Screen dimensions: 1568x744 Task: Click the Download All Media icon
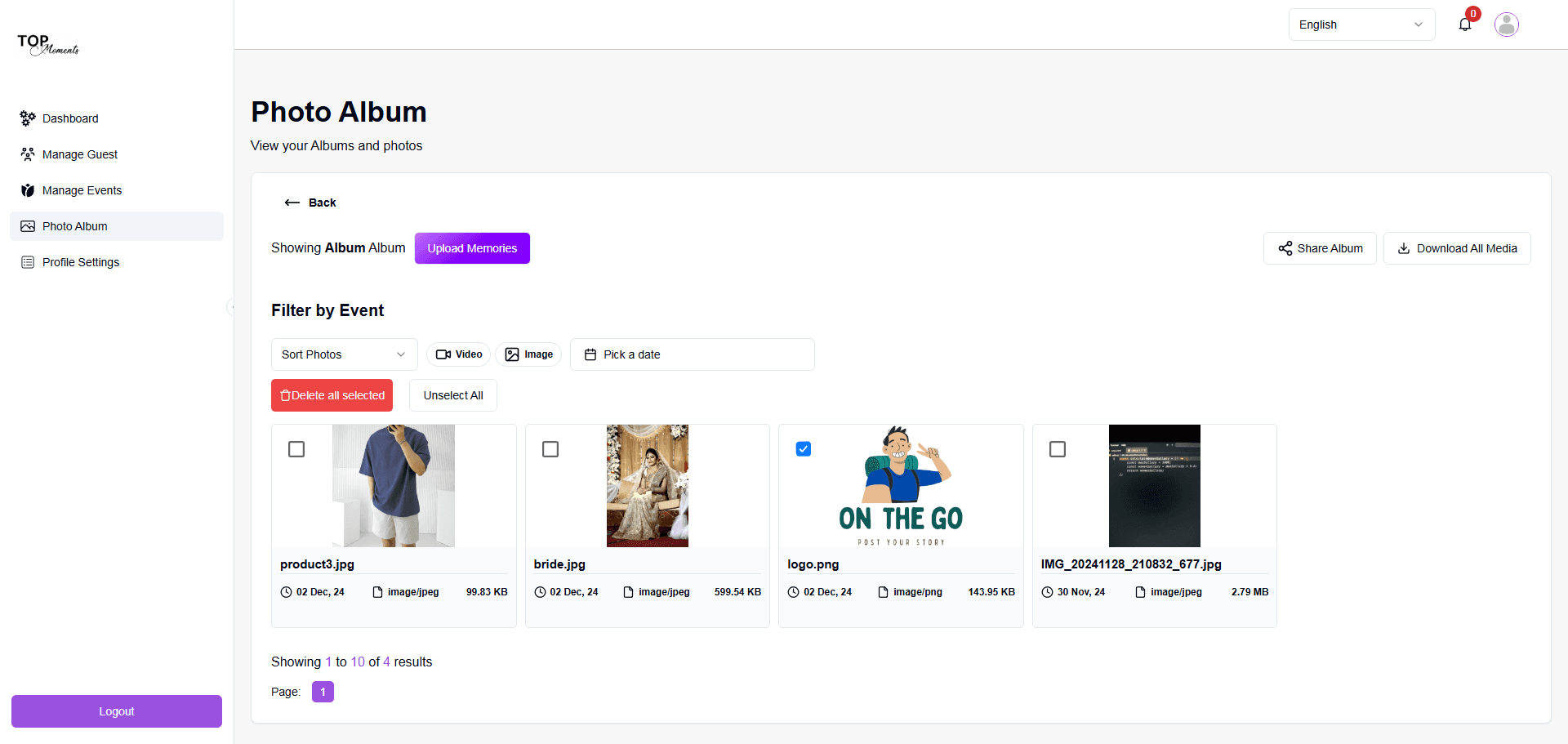coord(1404,248)
